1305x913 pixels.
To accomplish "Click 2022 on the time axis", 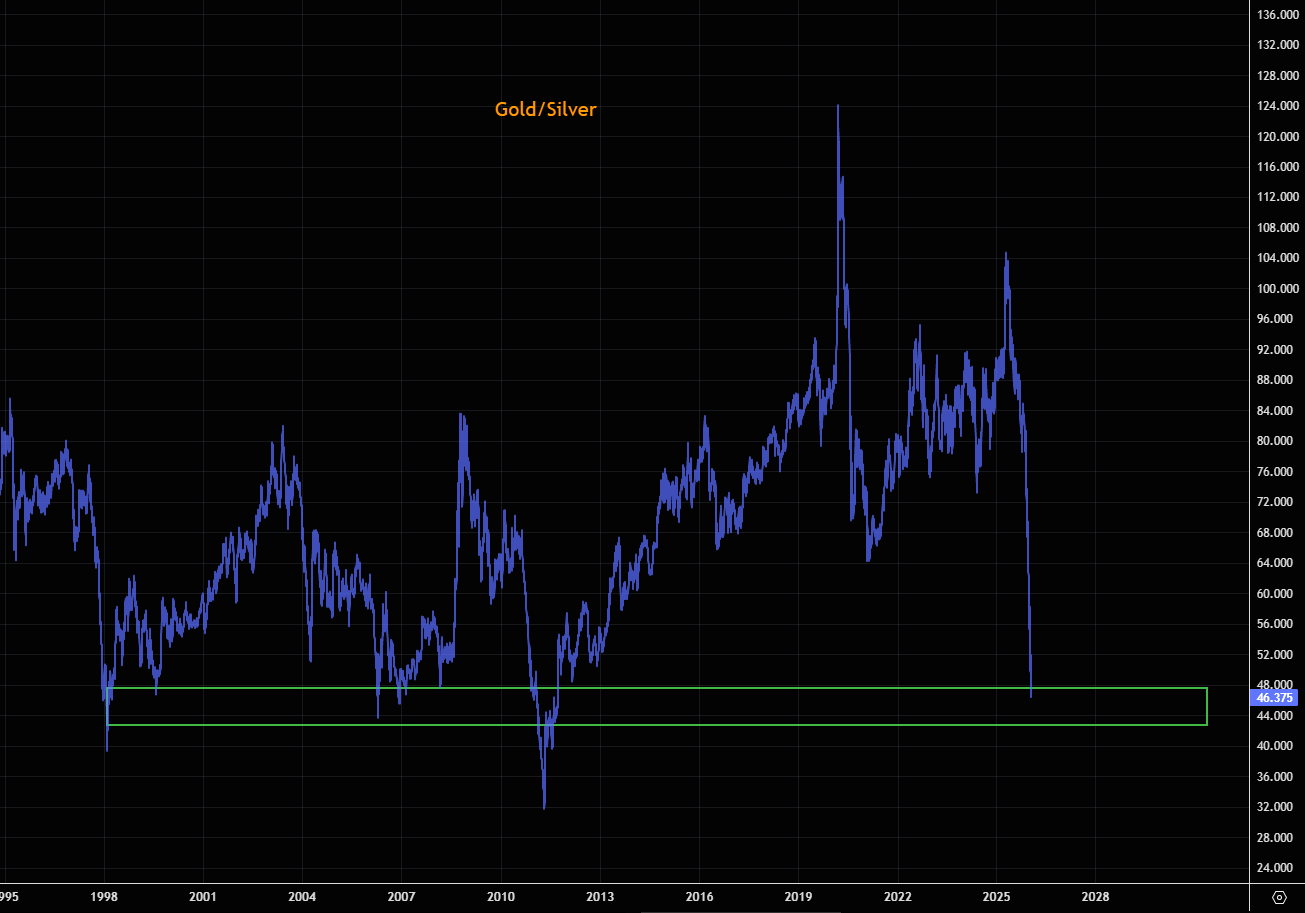I will click(897, 896).
